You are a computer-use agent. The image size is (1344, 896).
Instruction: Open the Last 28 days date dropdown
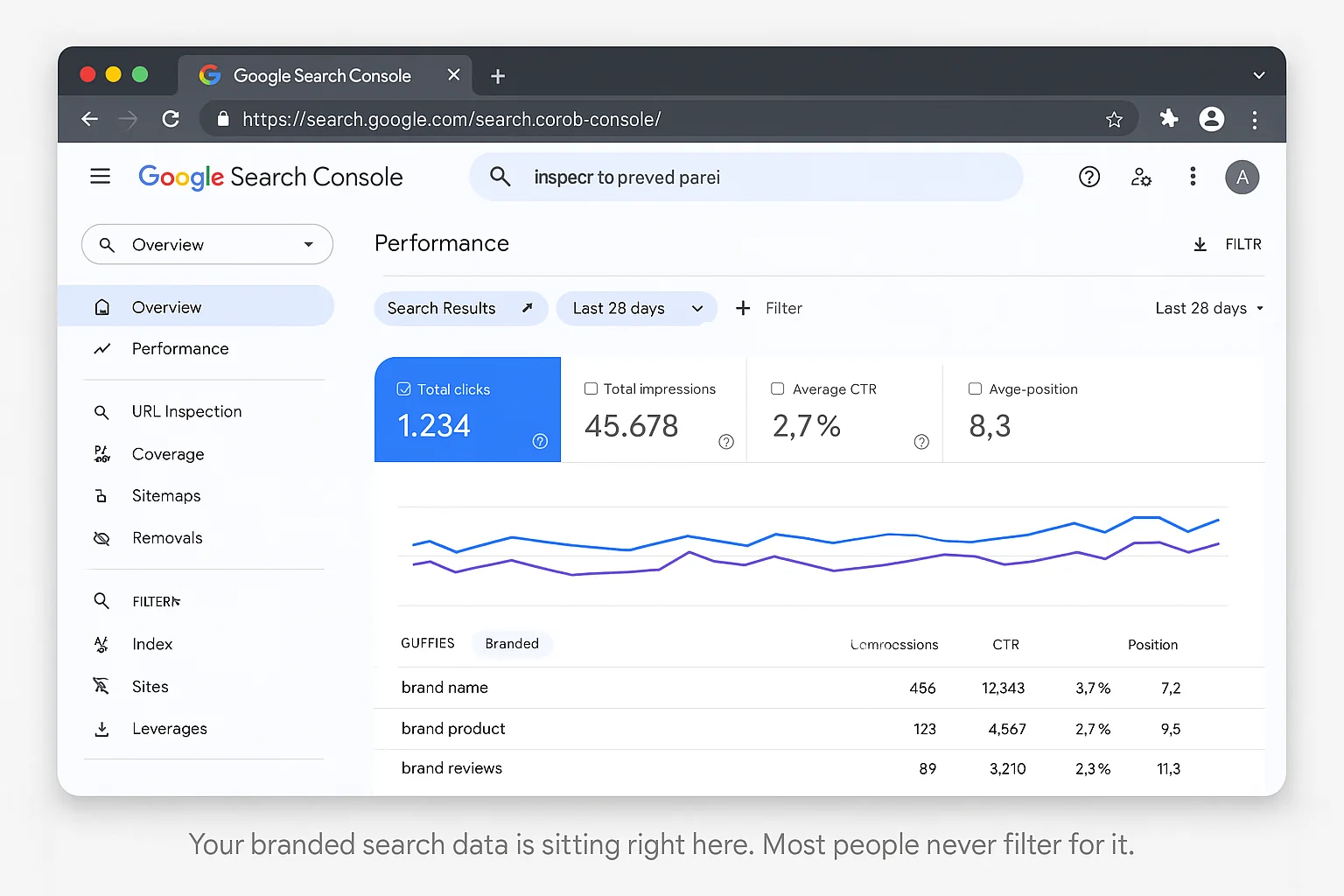click(637, 308)
